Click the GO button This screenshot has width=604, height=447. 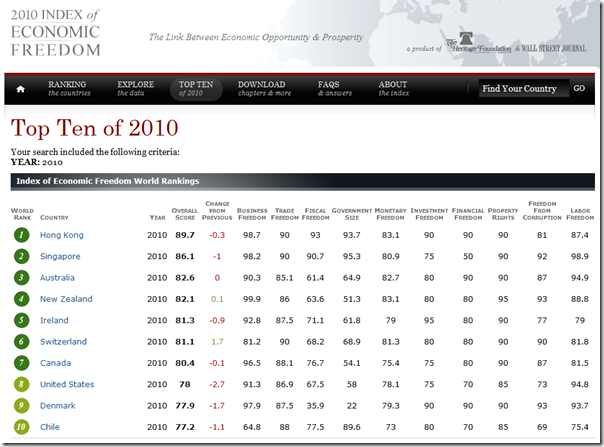579,88
